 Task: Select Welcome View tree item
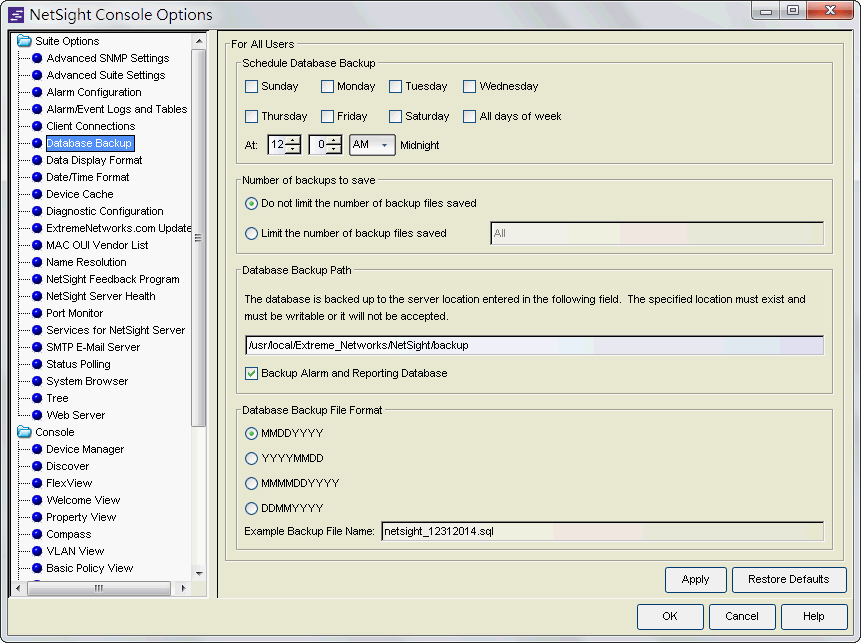click(x=83, y=501)
